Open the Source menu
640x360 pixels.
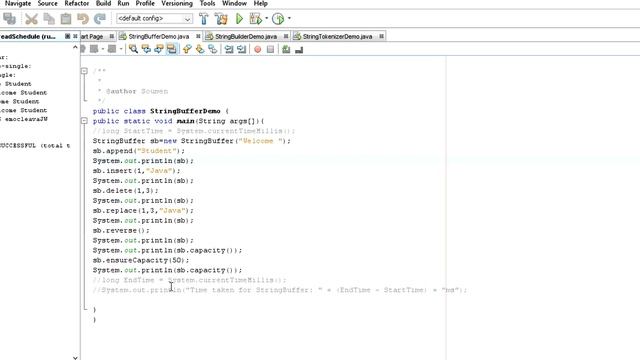[x=47, y=4]
